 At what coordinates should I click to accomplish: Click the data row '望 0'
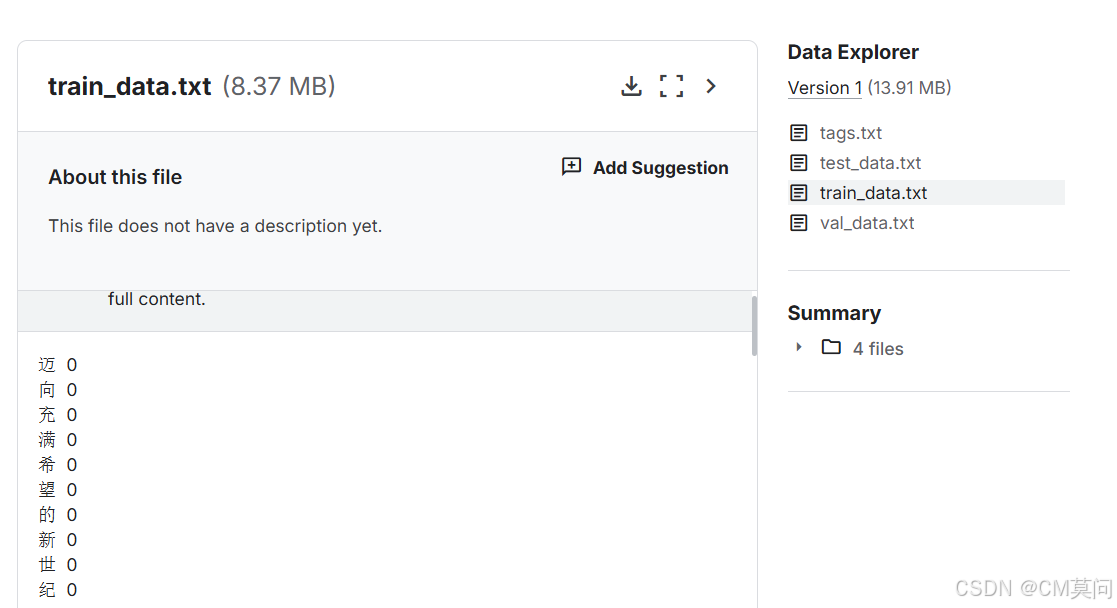pyautogui.click(x=58, y=490)
